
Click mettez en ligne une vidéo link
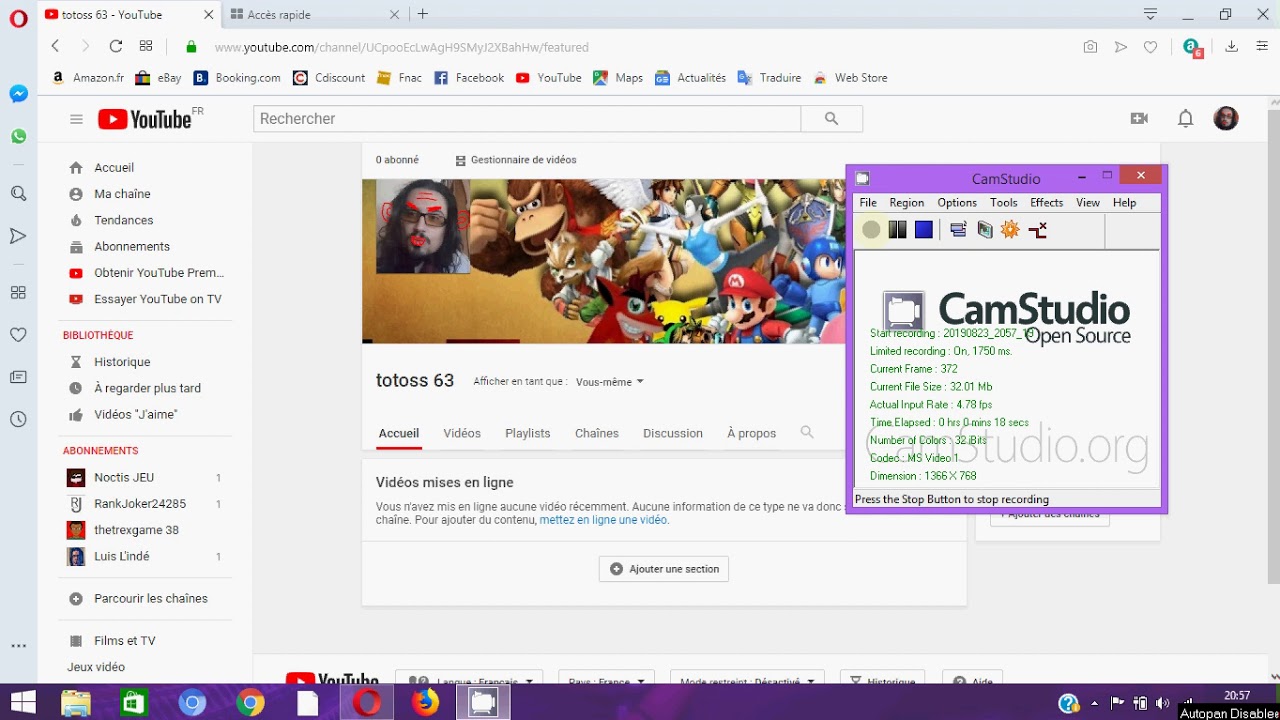tap(603, 520)
